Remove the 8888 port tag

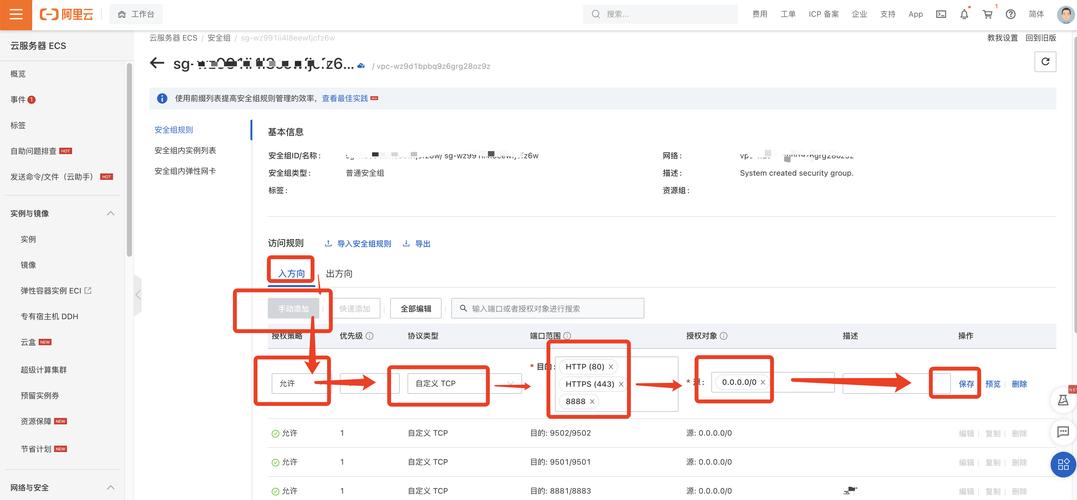pos(592,401)
